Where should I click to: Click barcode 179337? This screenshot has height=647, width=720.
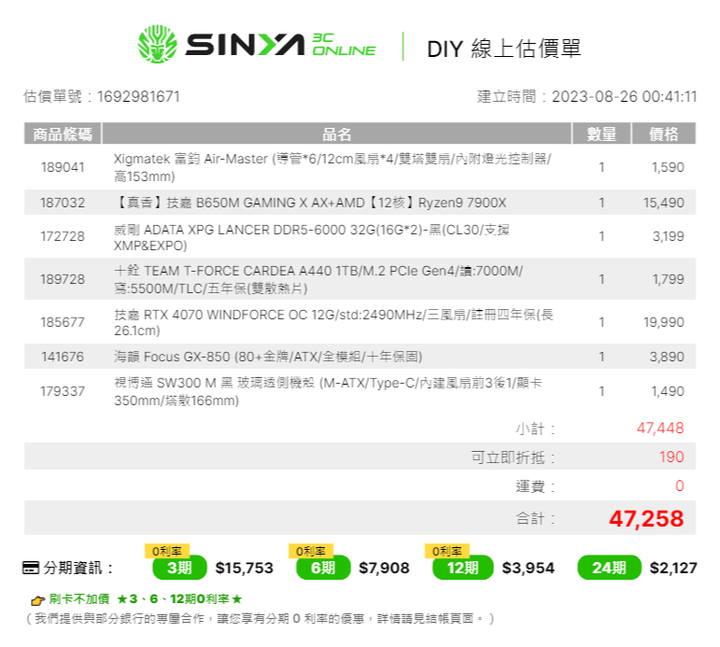(62, 391)
